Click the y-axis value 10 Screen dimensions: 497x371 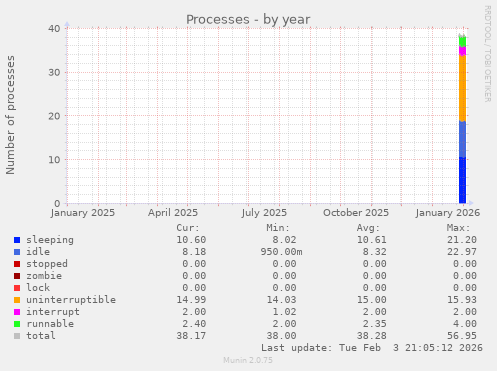click(x=54, y=160)
